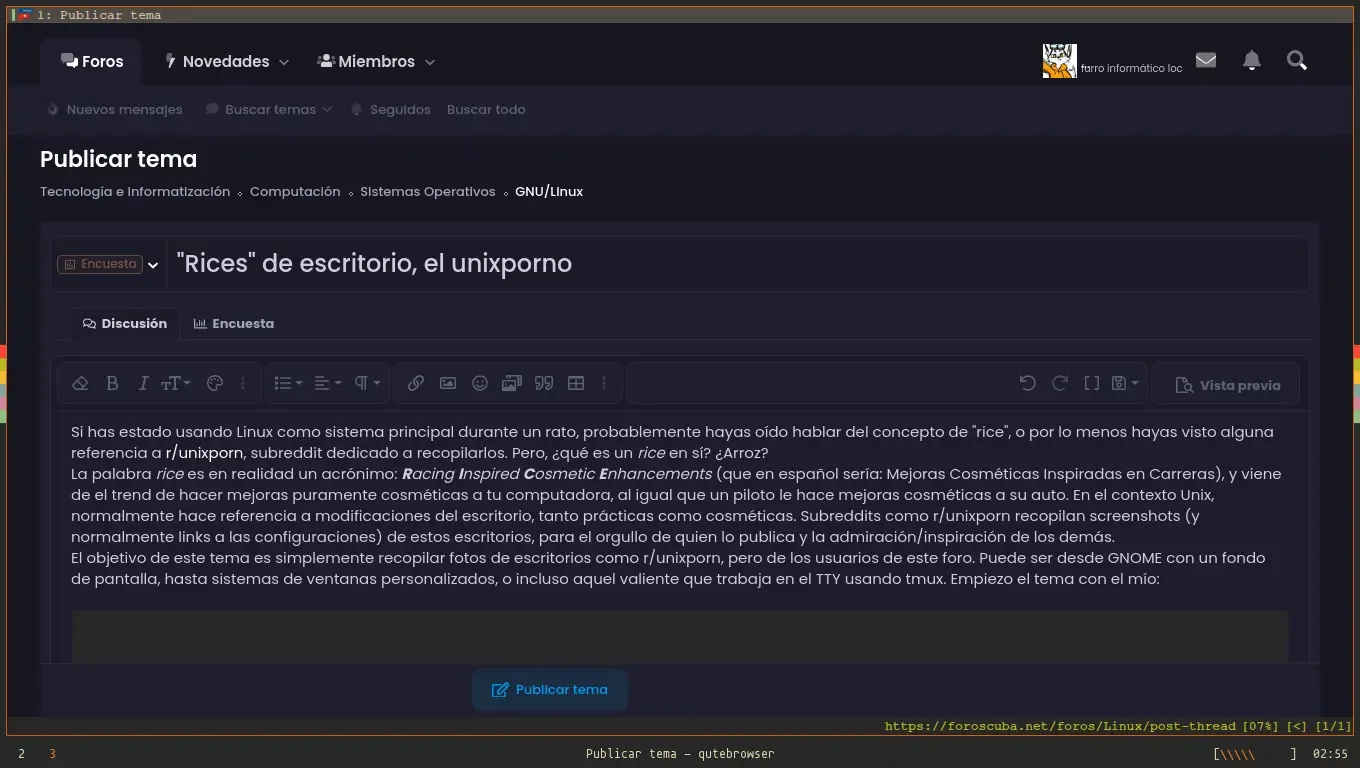This screenshot has height=768, width=1360.
Task: Click the insert link icon
Action: coord(416,383)
